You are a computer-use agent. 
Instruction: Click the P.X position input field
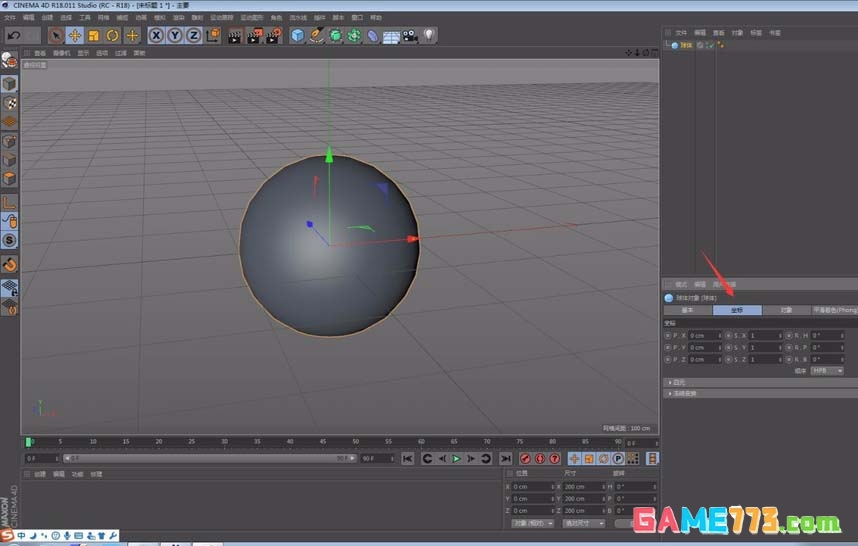pos(703,335)
